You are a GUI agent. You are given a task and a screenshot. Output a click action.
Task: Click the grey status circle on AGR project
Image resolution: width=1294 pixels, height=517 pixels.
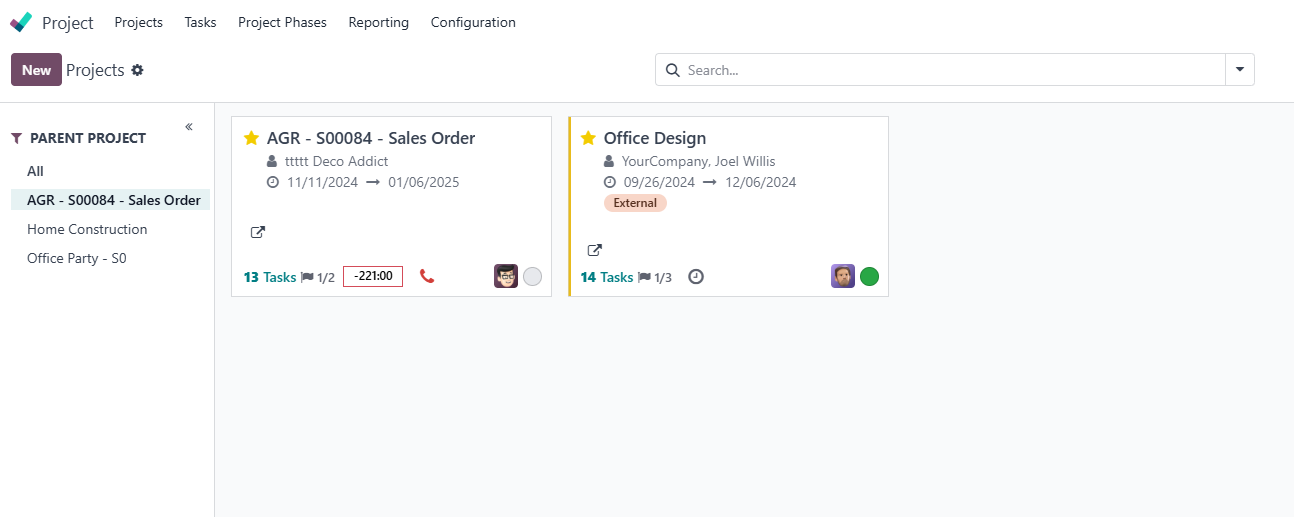tap(532, 277)
